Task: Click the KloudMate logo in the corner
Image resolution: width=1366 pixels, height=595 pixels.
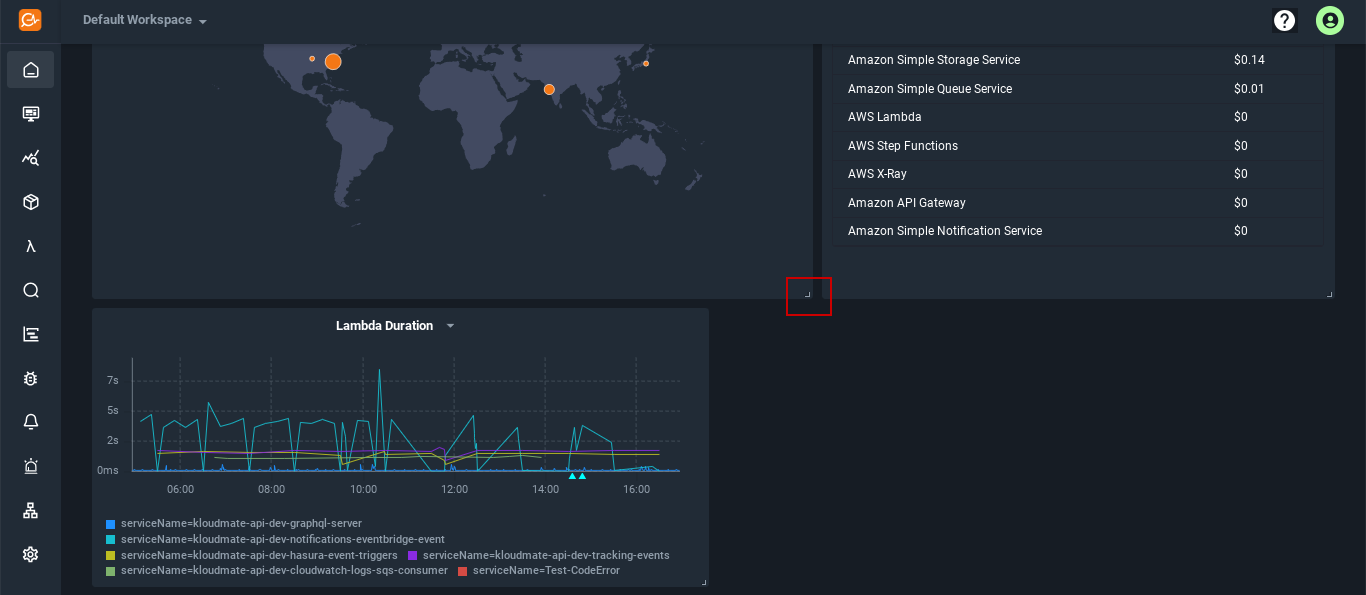Action: click(x=29, y=19)
